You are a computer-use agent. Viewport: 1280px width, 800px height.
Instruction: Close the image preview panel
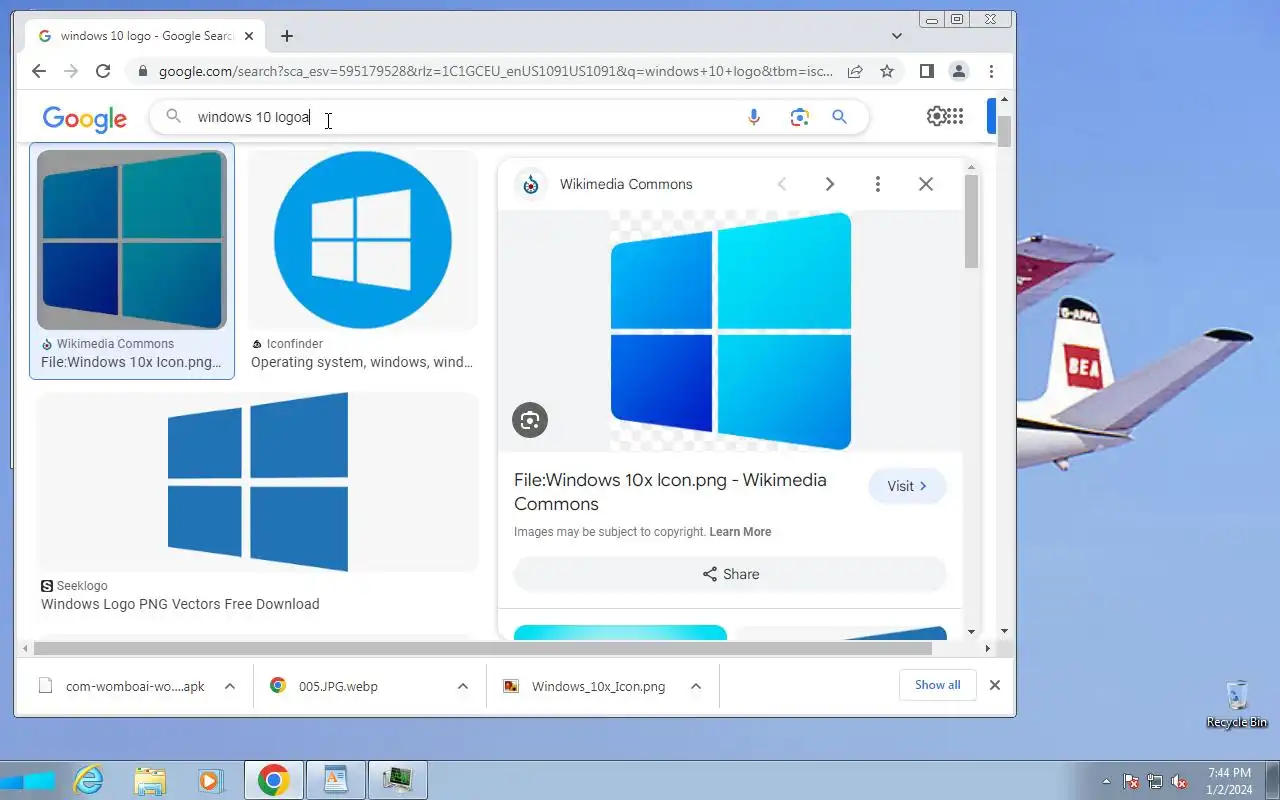[x=926, y=184]
